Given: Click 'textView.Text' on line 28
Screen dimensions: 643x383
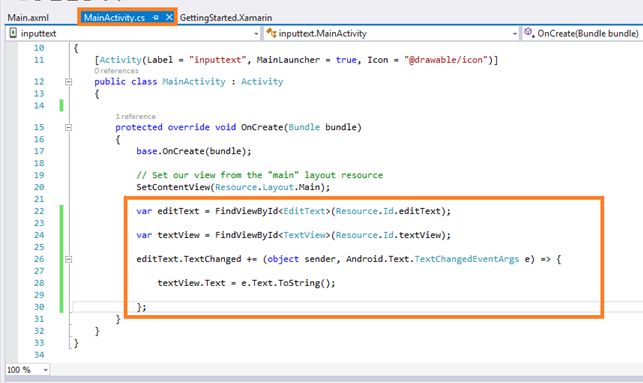Looking at the screenshot, I should click(191, 283).
